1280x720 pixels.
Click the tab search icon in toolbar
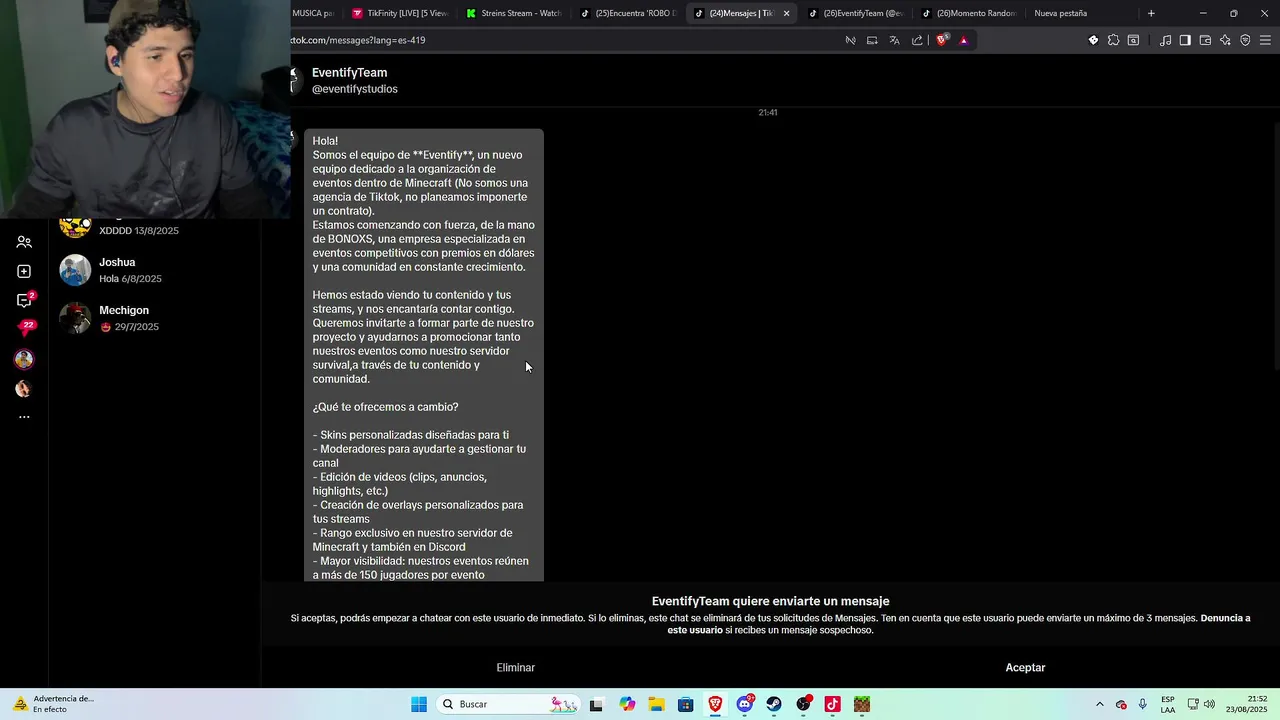1133,40
